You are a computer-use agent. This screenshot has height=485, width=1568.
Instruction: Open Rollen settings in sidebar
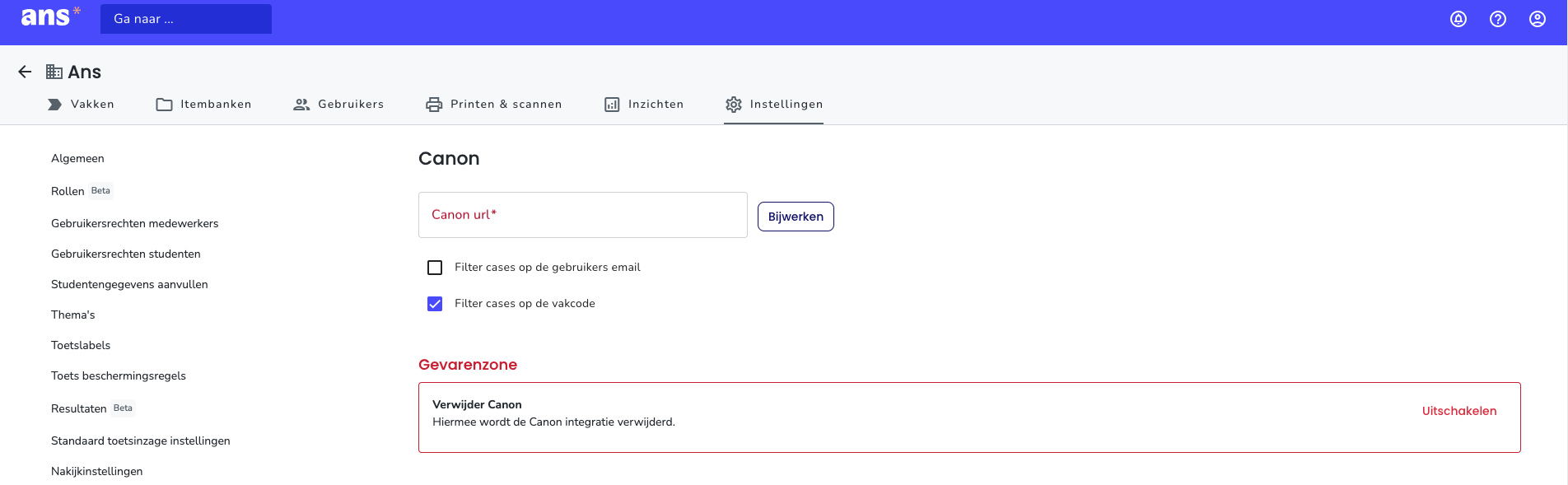click(x=68, y=191)
